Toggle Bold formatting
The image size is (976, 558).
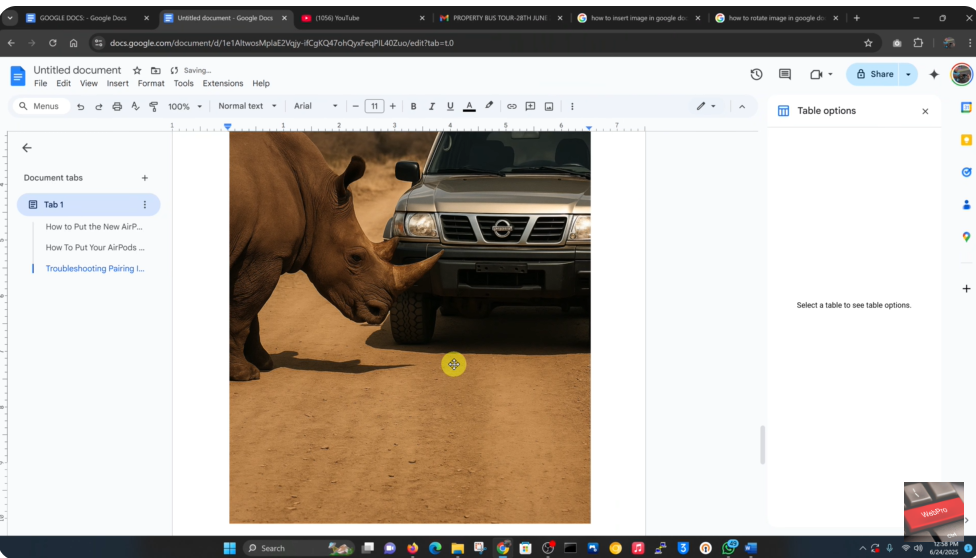[x=413, y=106]
